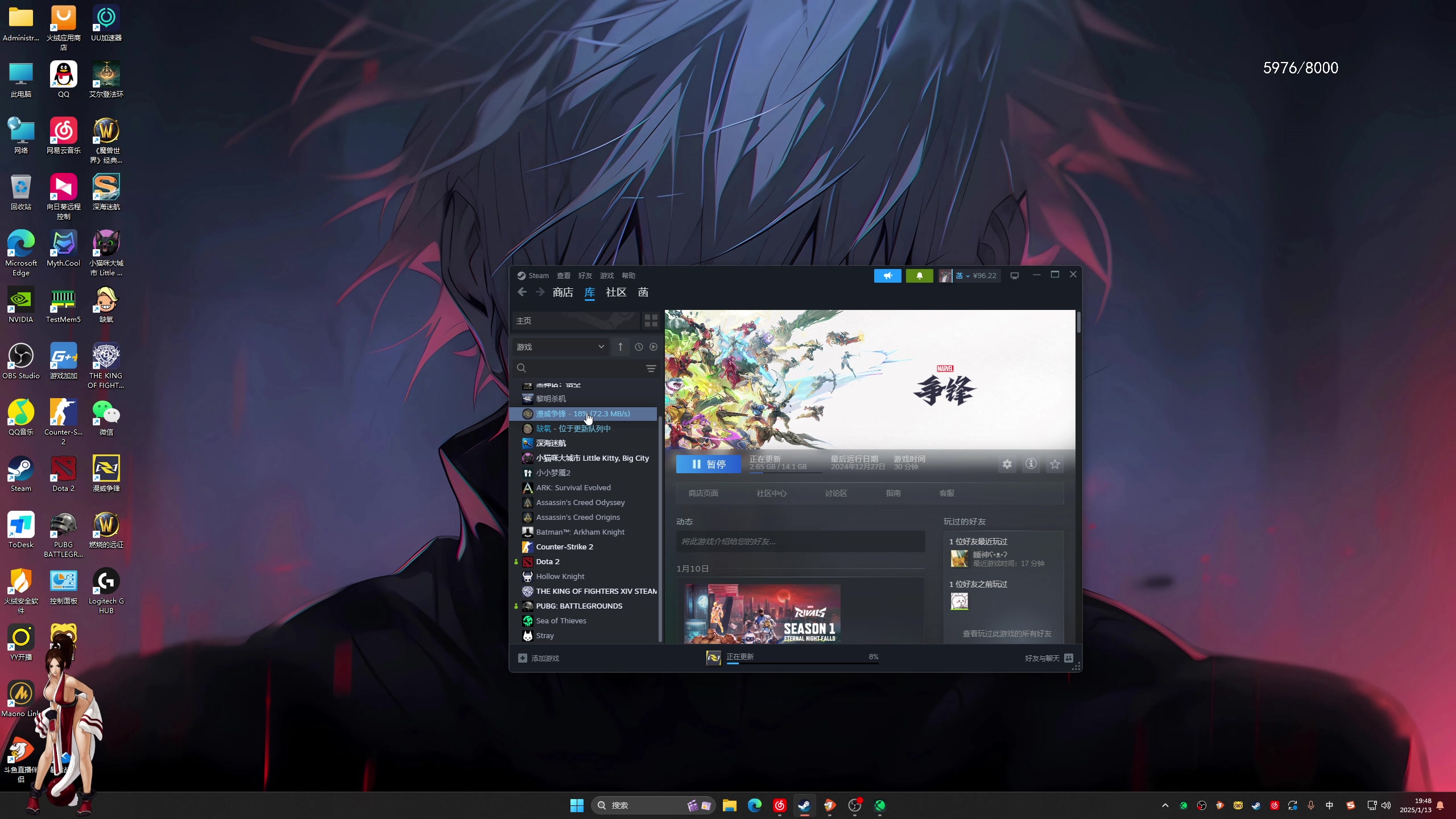The height and width of the screenshot is (819, 1456).
Task: Switch library to grid view icon
Action: click(x=651, y=321)
